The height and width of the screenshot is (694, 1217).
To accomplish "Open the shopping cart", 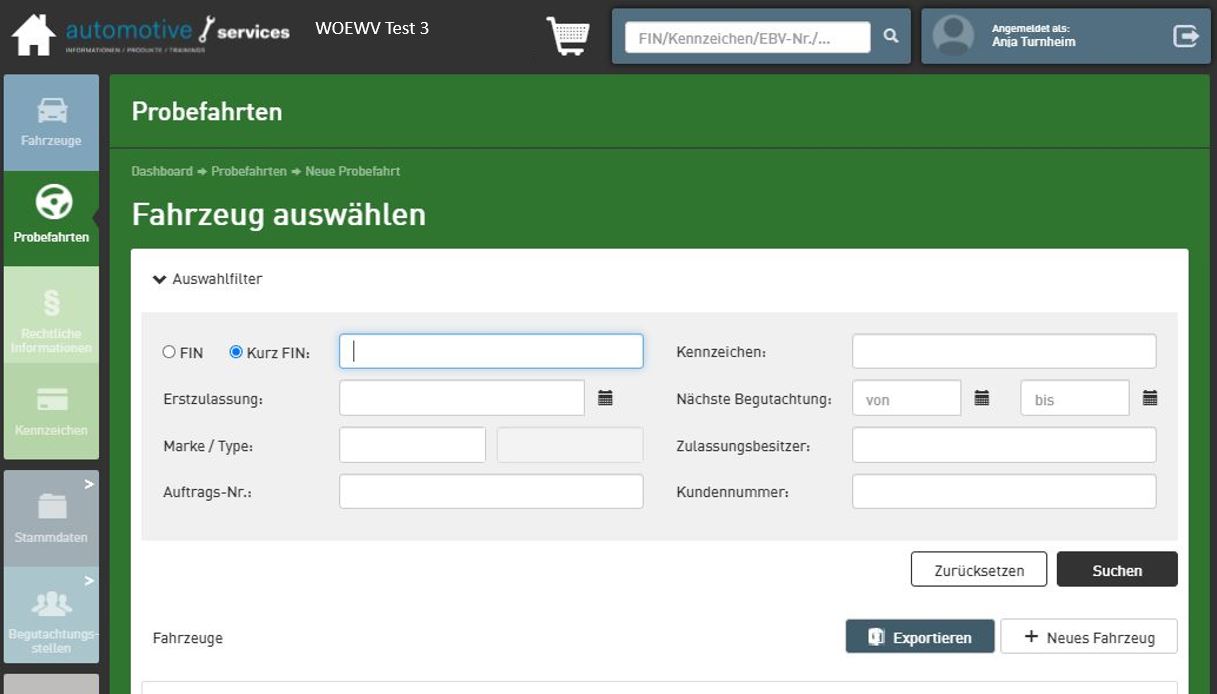I will click(x=567, y=36).
